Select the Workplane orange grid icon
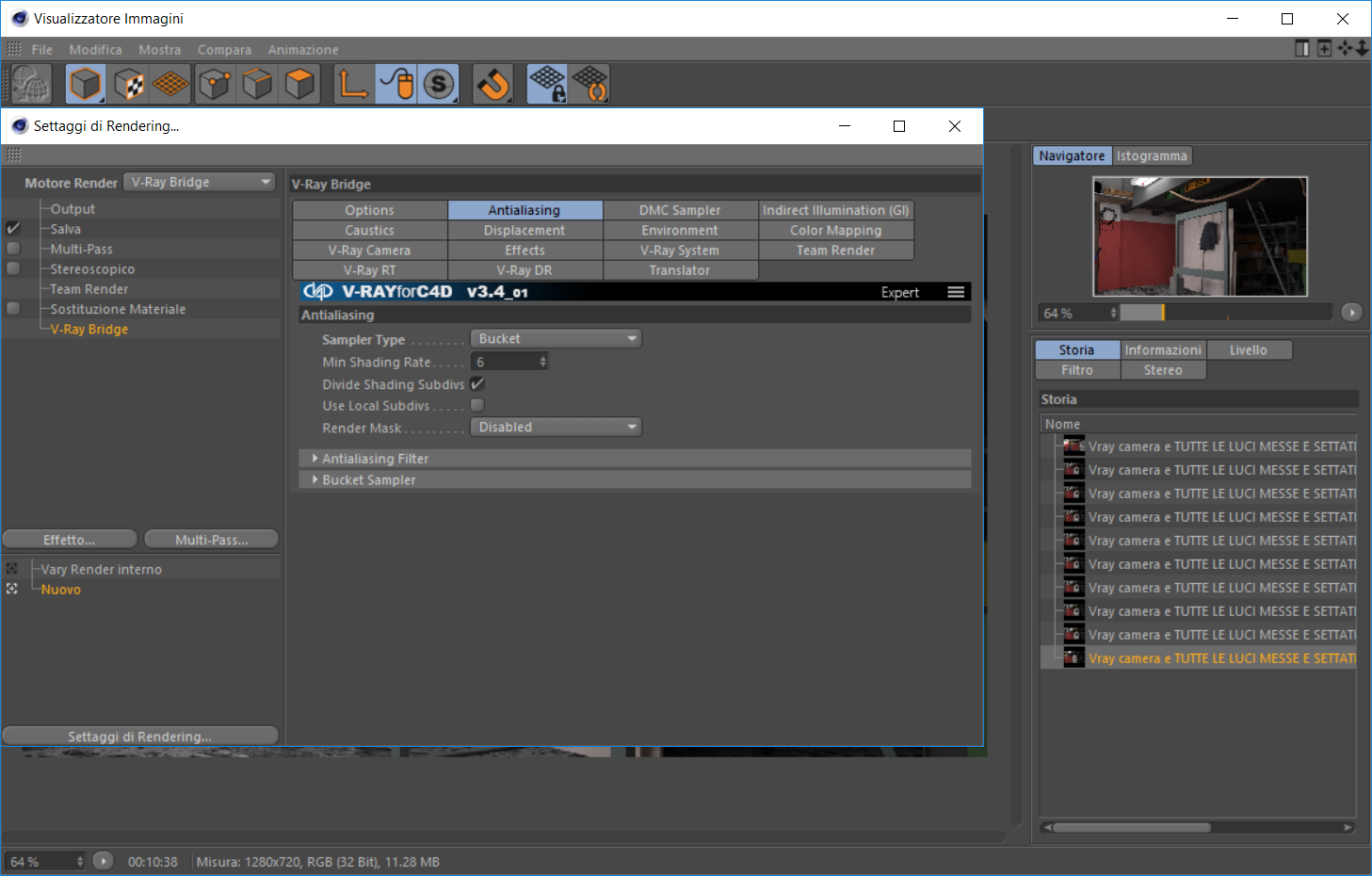 (170, 84)
